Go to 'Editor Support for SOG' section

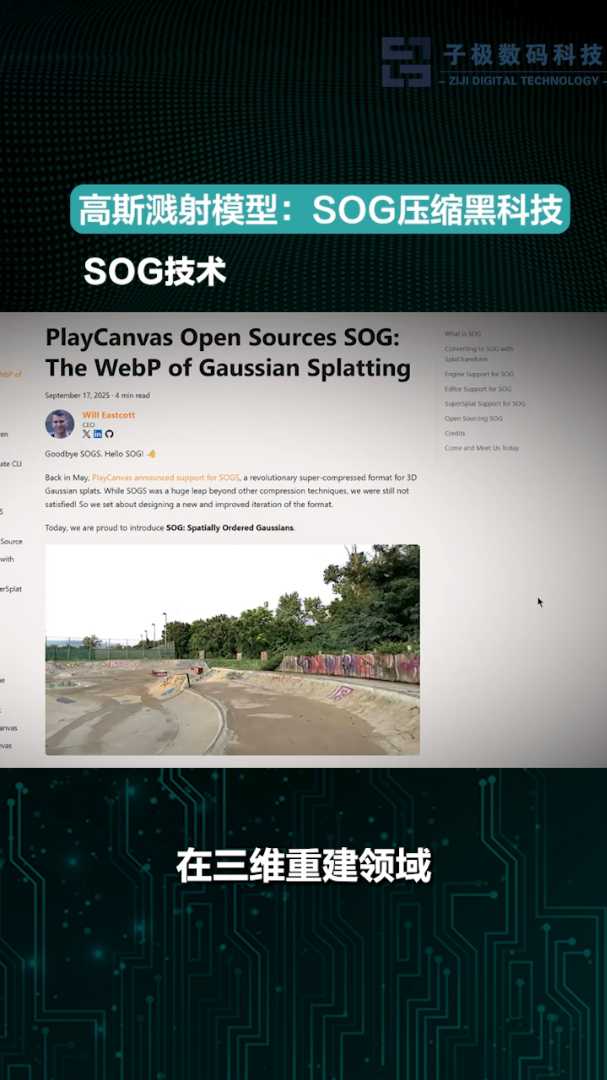tap(477, 389)
